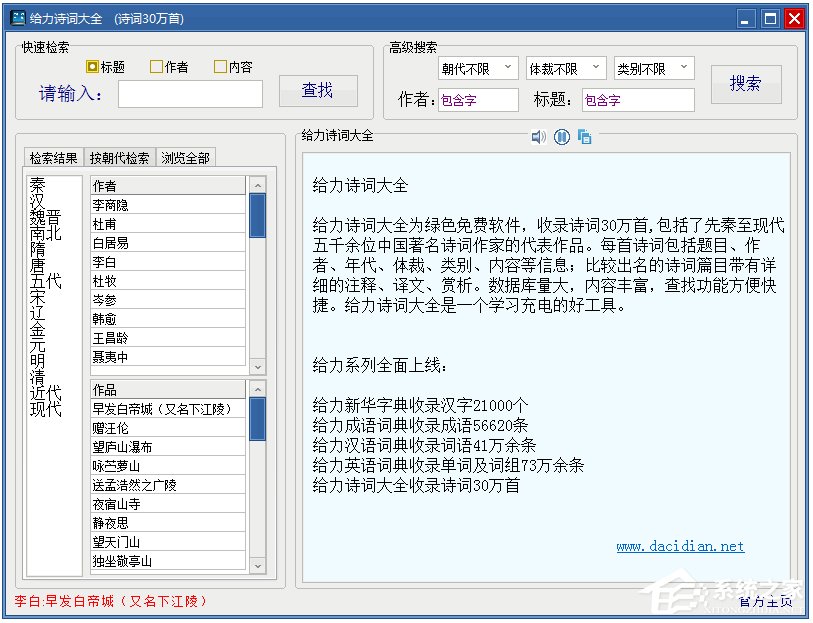Select author 韩愈
Image resolution: width=813 pixels, height=623 pixels.
[x=168, y=319]
